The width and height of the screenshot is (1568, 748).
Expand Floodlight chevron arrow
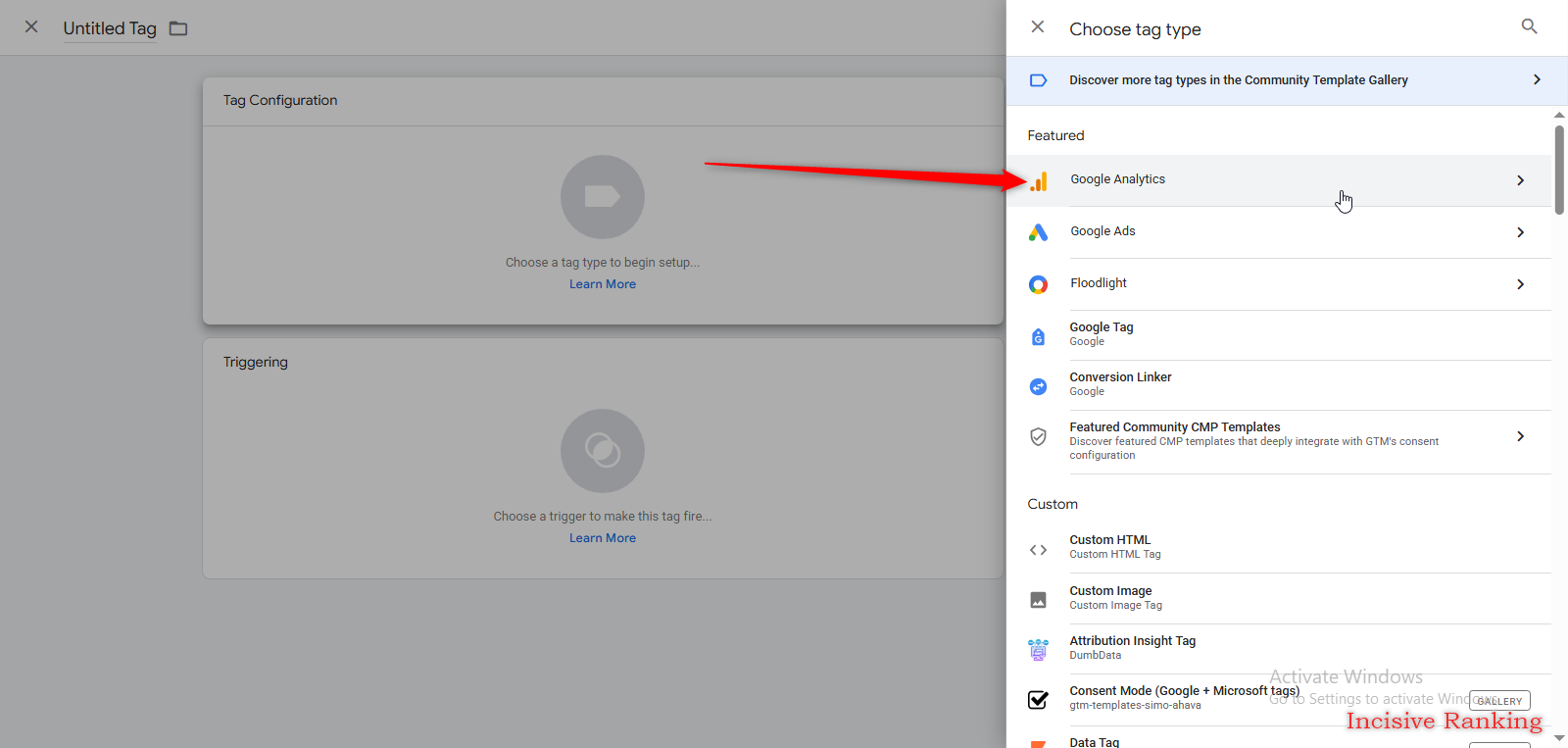(1520, 284)
